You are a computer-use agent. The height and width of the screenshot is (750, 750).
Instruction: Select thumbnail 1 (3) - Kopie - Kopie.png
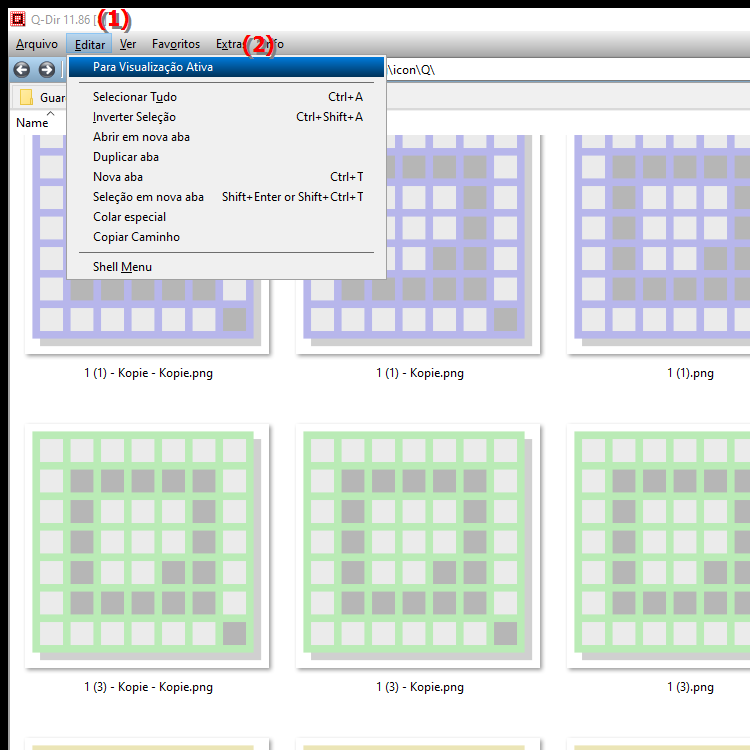click(148, 545)
